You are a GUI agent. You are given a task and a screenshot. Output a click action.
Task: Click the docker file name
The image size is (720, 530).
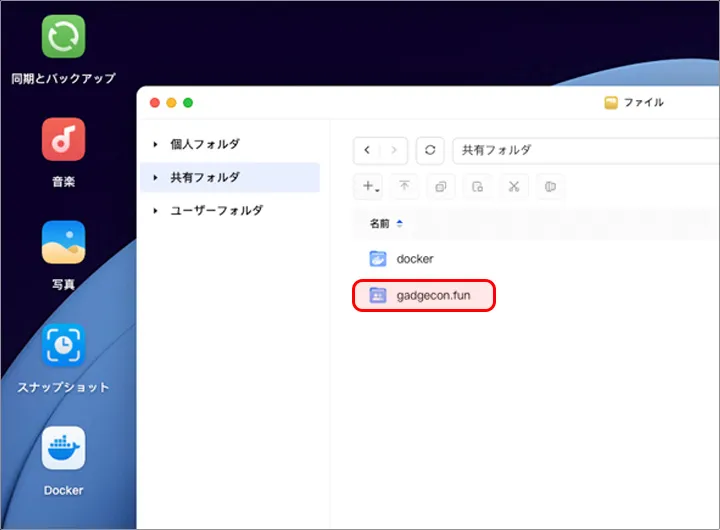coord(415,259)
